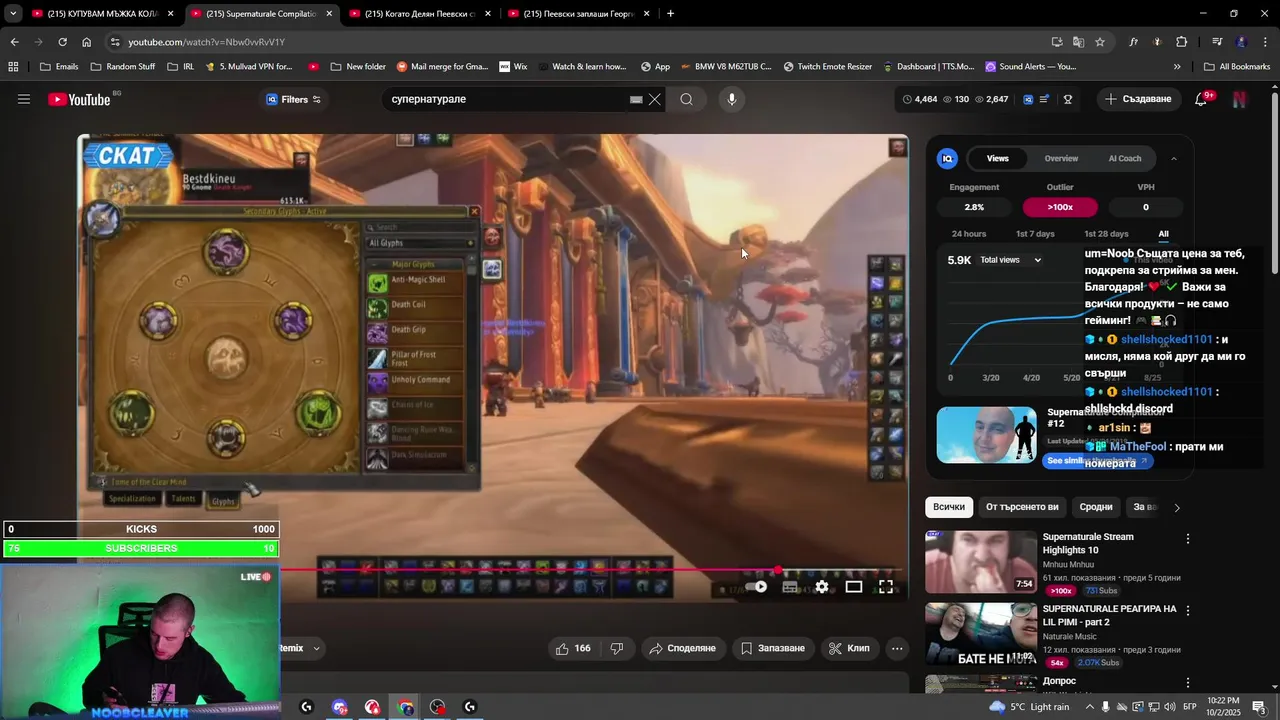Select the Всички filter chip

(949, 507)
